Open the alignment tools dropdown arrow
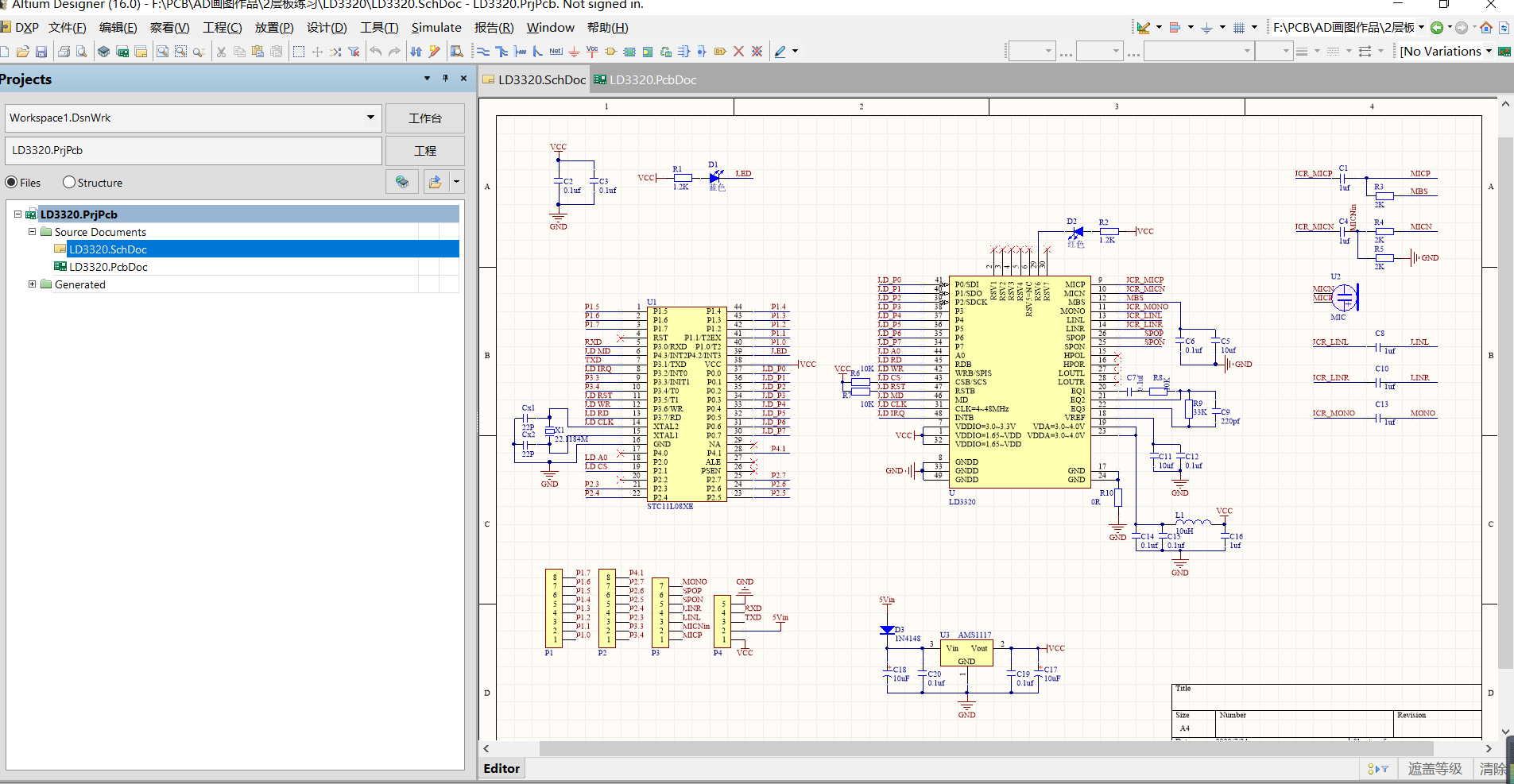This screenshot has width=1514, height=784. pos(1191,28)
